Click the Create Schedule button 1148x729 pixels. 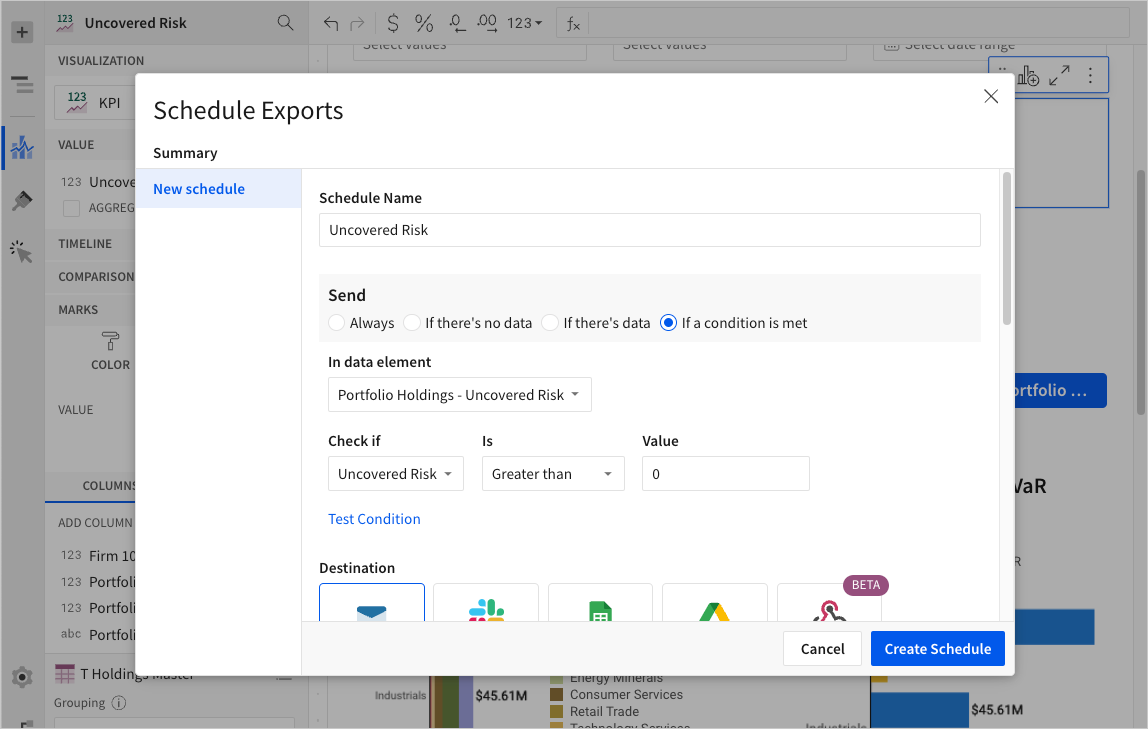click(937, 649)
